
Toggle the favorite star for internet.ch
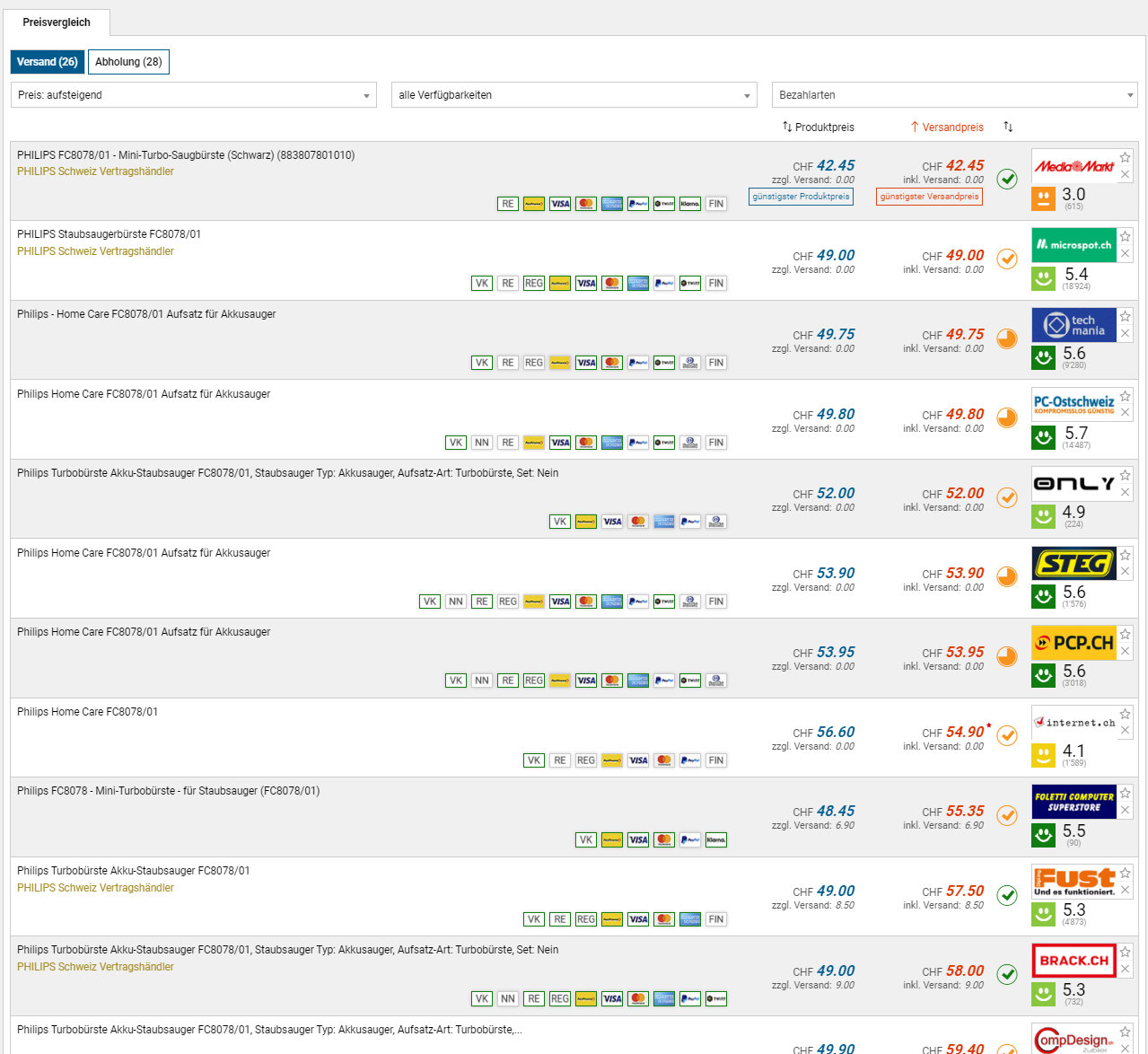click(1126, 714)
